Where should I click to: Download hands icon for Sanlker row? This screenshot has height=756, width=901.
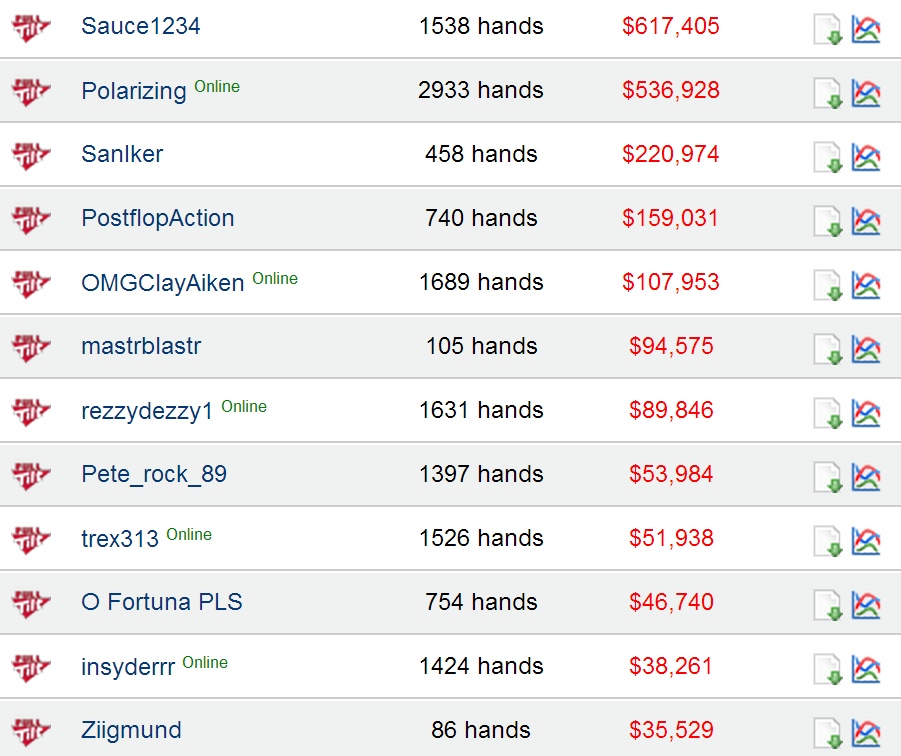pyautogui.click(x=828, y=158)
